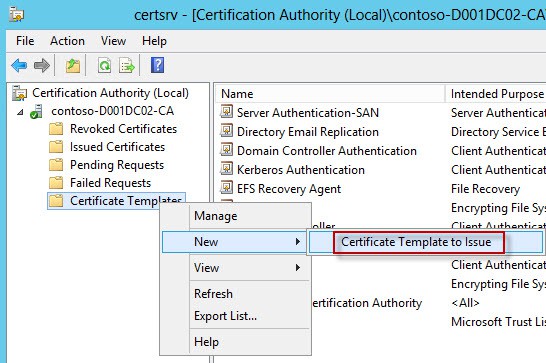The width and height of the screenshot is (546, 363).
Task: Collapse the contoso-D001DC02-CA tree node
Action: click(21, 112)
